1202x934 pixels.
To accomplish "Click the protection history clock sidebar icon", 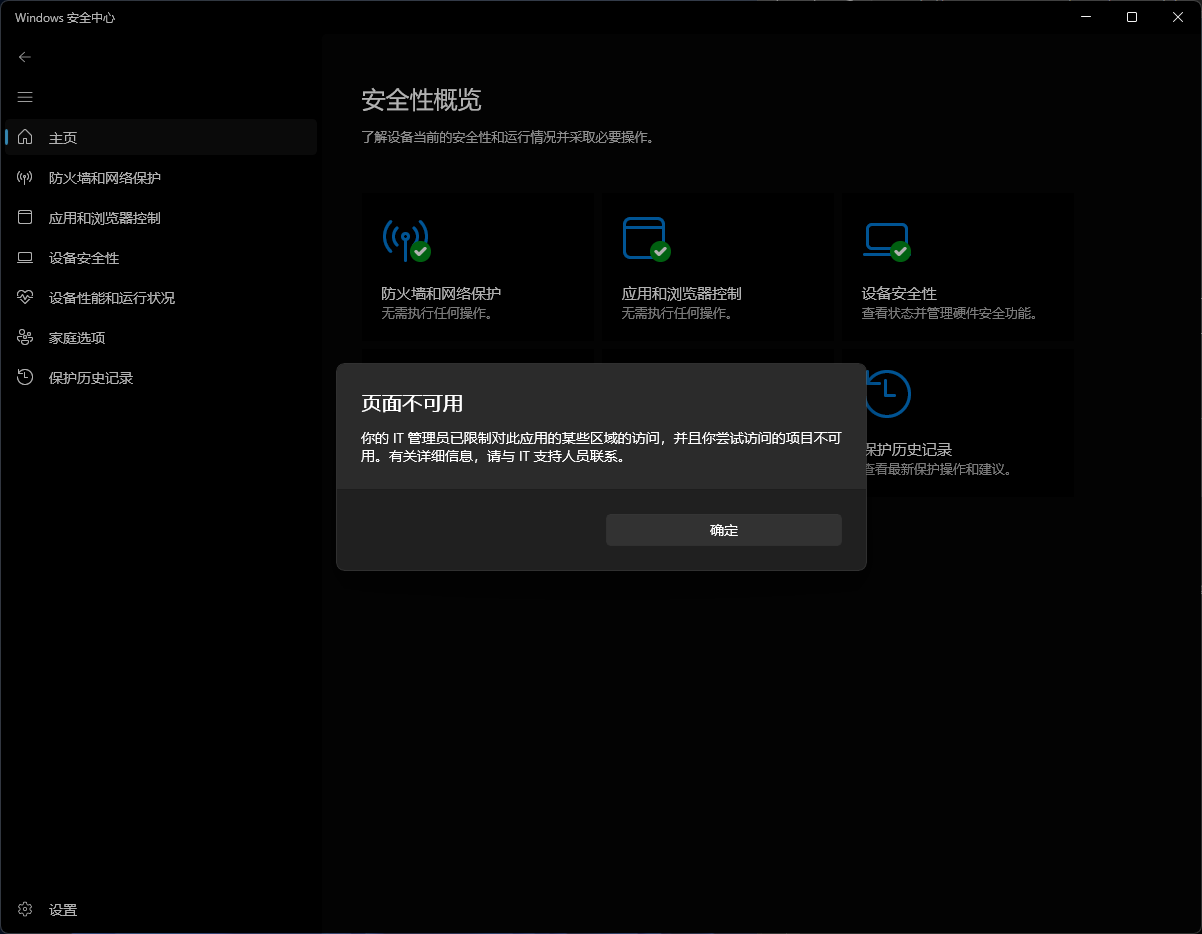I will click(25, 377).
